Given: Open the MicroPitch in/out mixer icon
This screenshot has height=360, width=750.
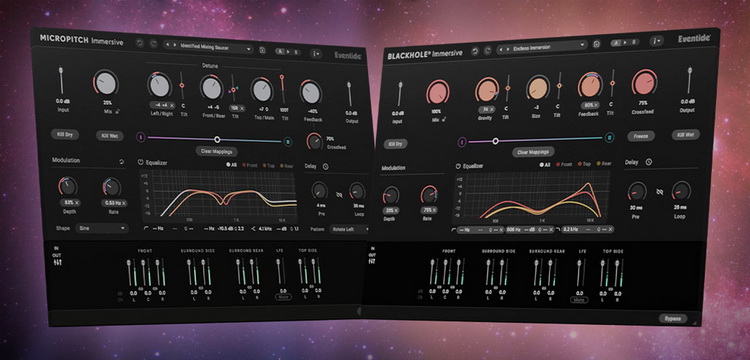Looking at the screenshot, I should coord(58,262).
